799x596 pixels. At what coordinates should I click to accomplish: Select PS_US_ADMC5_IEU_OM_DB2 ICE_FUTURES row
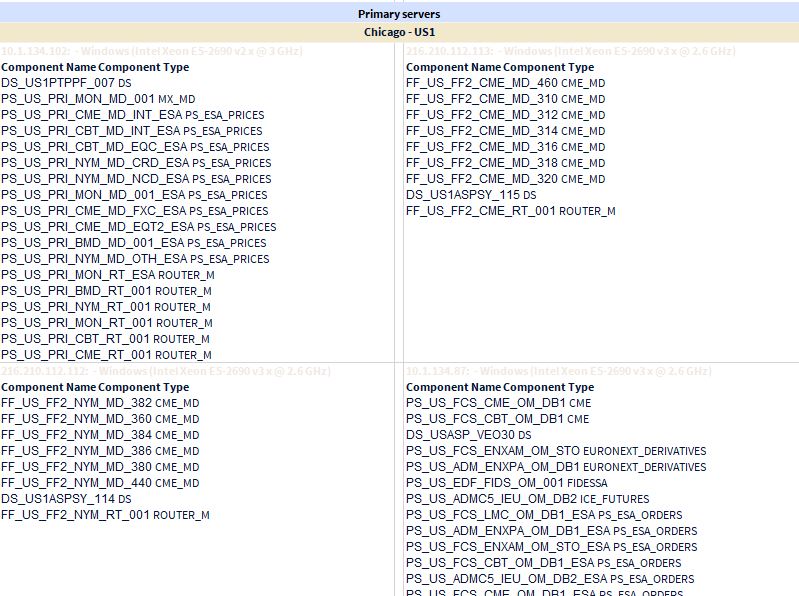[527, 499]
